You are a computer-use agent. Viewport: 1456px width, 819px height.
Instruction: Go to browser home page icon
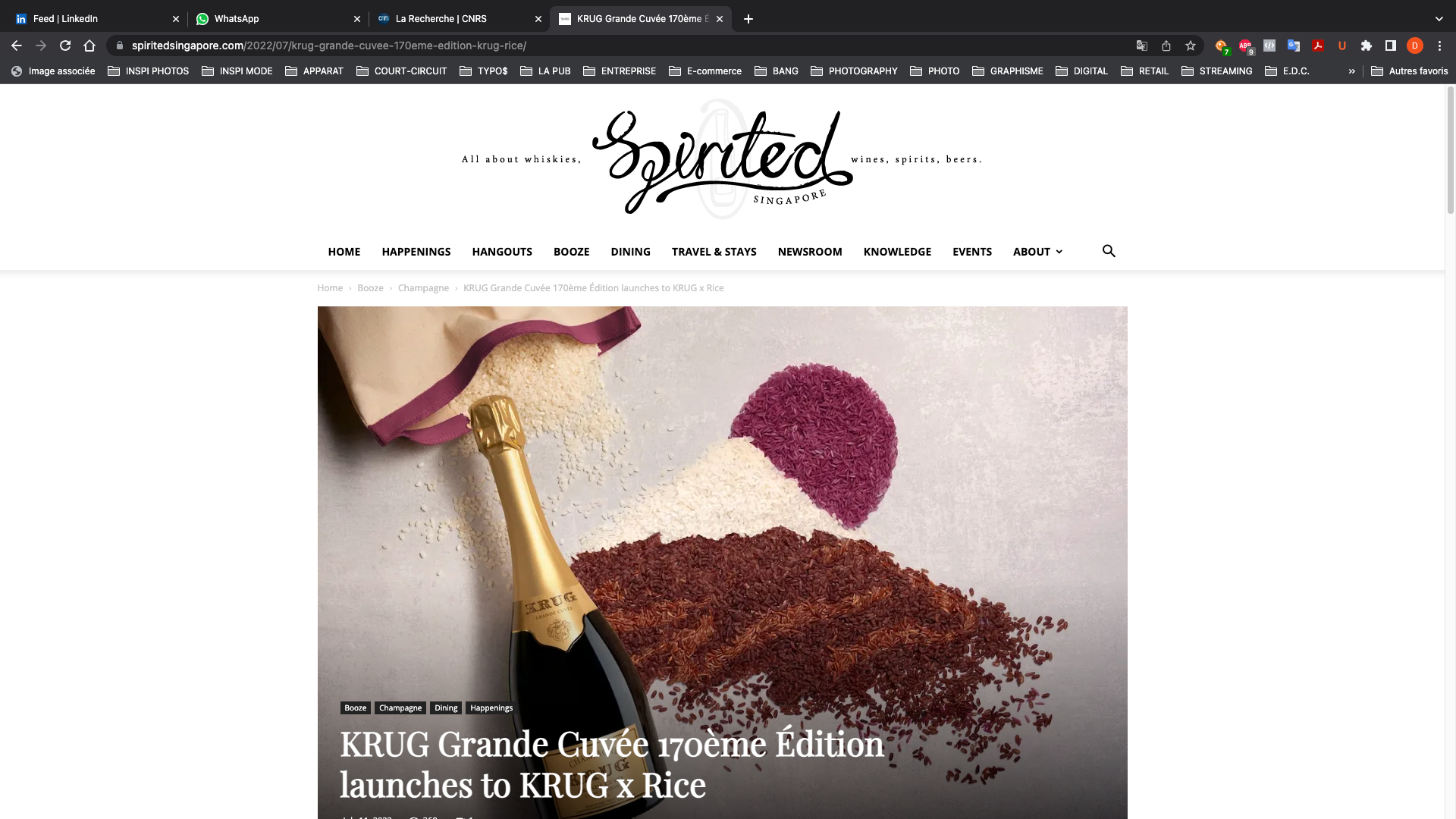(x=89, y=45)
